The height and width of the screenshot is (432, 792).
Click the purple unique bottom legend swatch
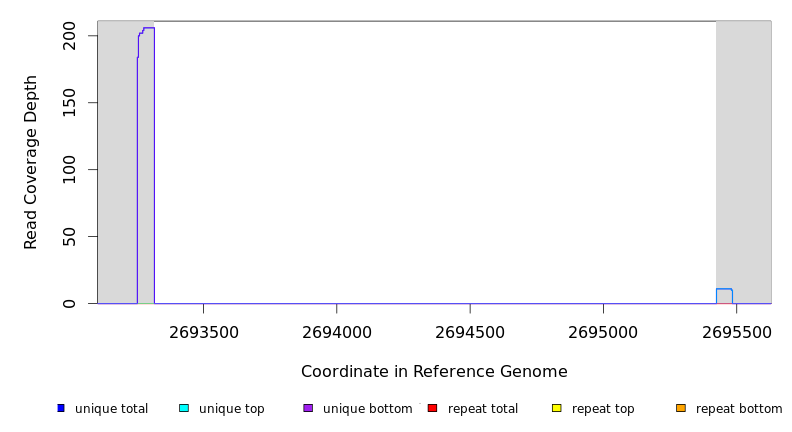pos(308,408)
